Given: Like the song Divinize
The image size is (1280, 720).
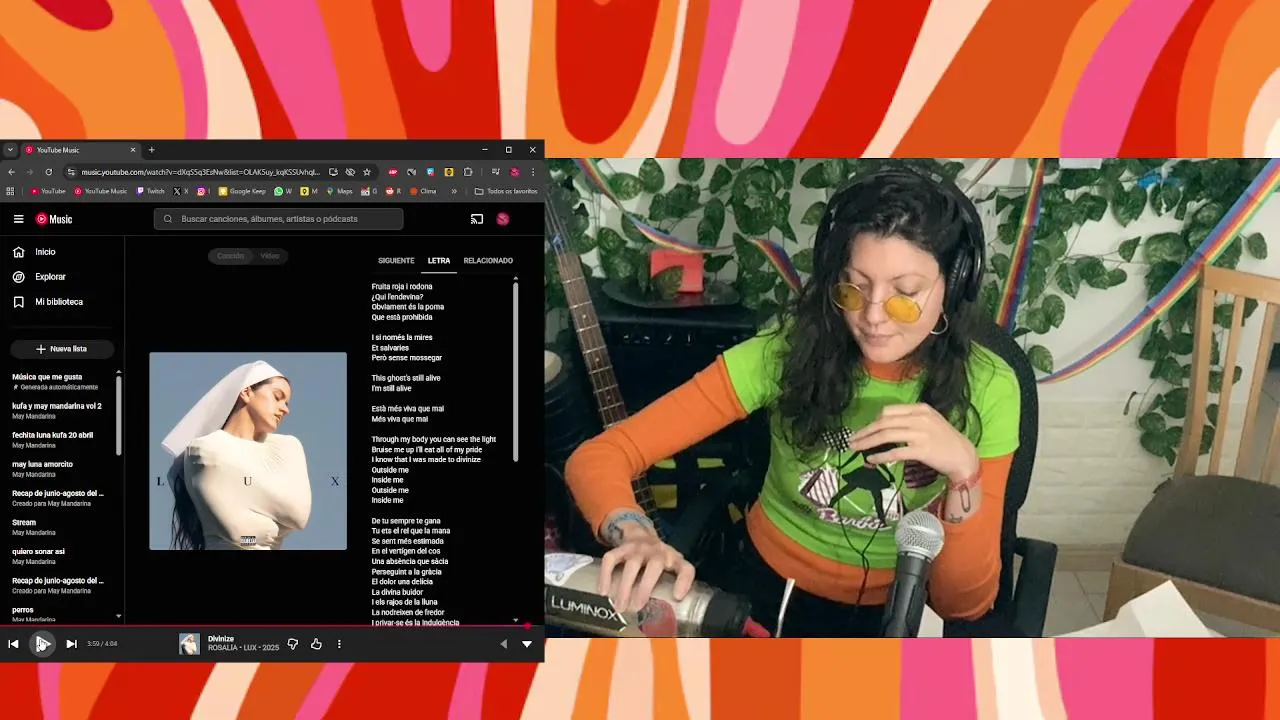Looking at the screenshot, I should tap(316, 644).
